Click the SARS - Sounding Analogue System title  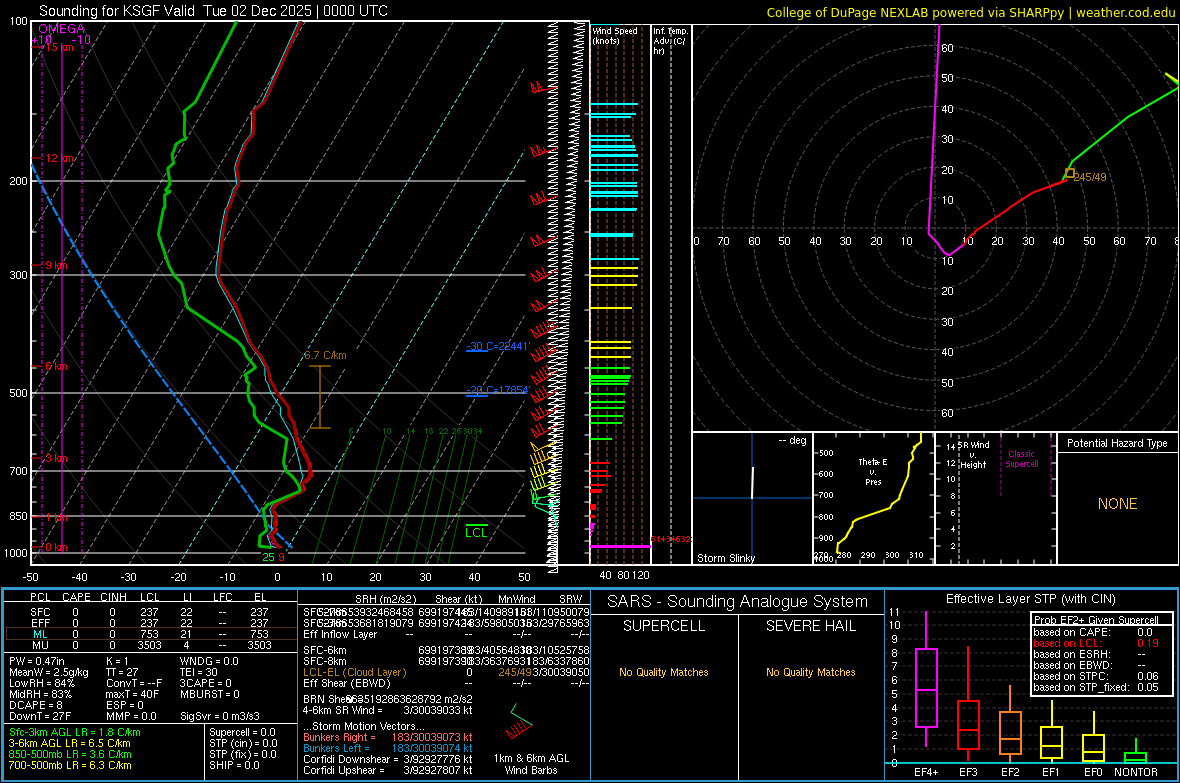738,601
